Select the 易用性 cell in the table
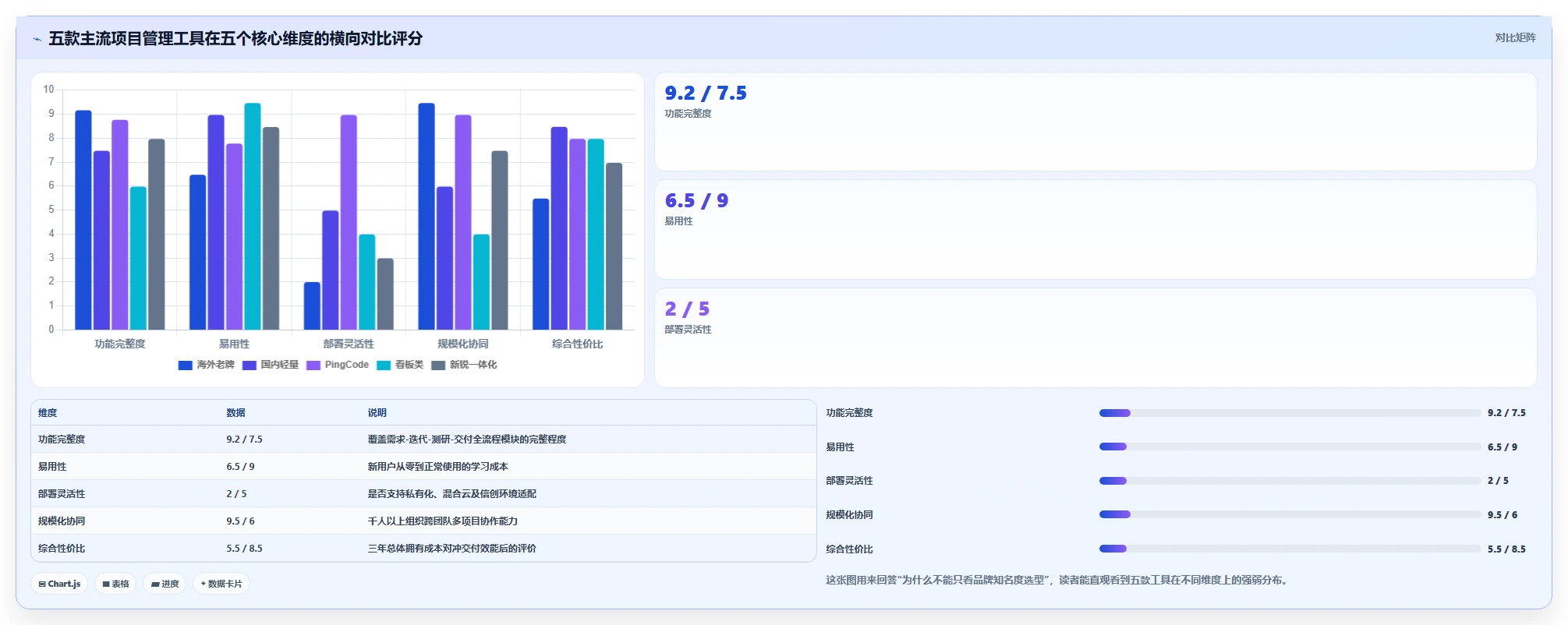This screenshot has height=625, width=1568. coord(52,467)
